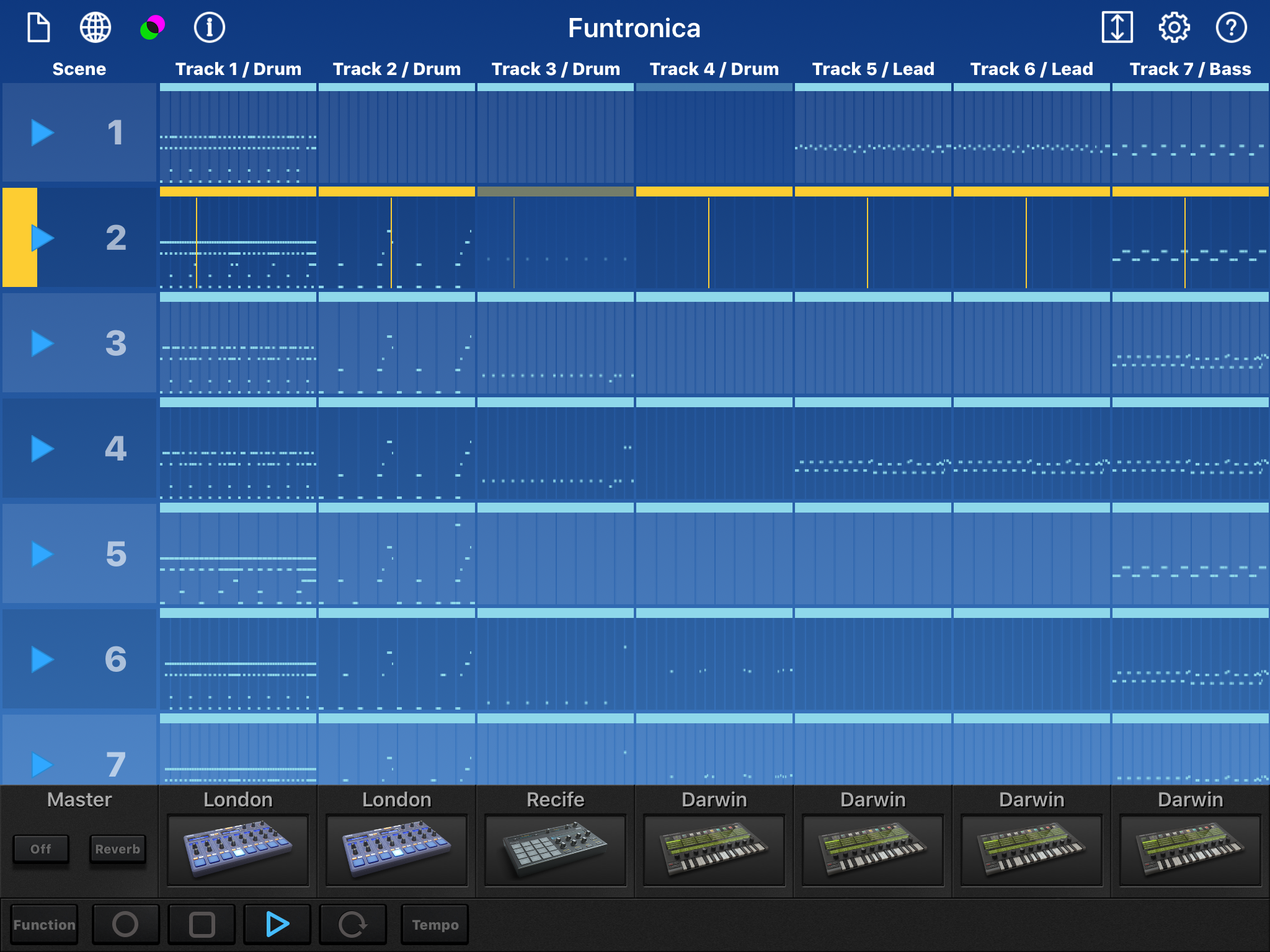Open scene 5 Track 7 bass clip
Screen dimensions: 1270x952
coord(1191,555)
